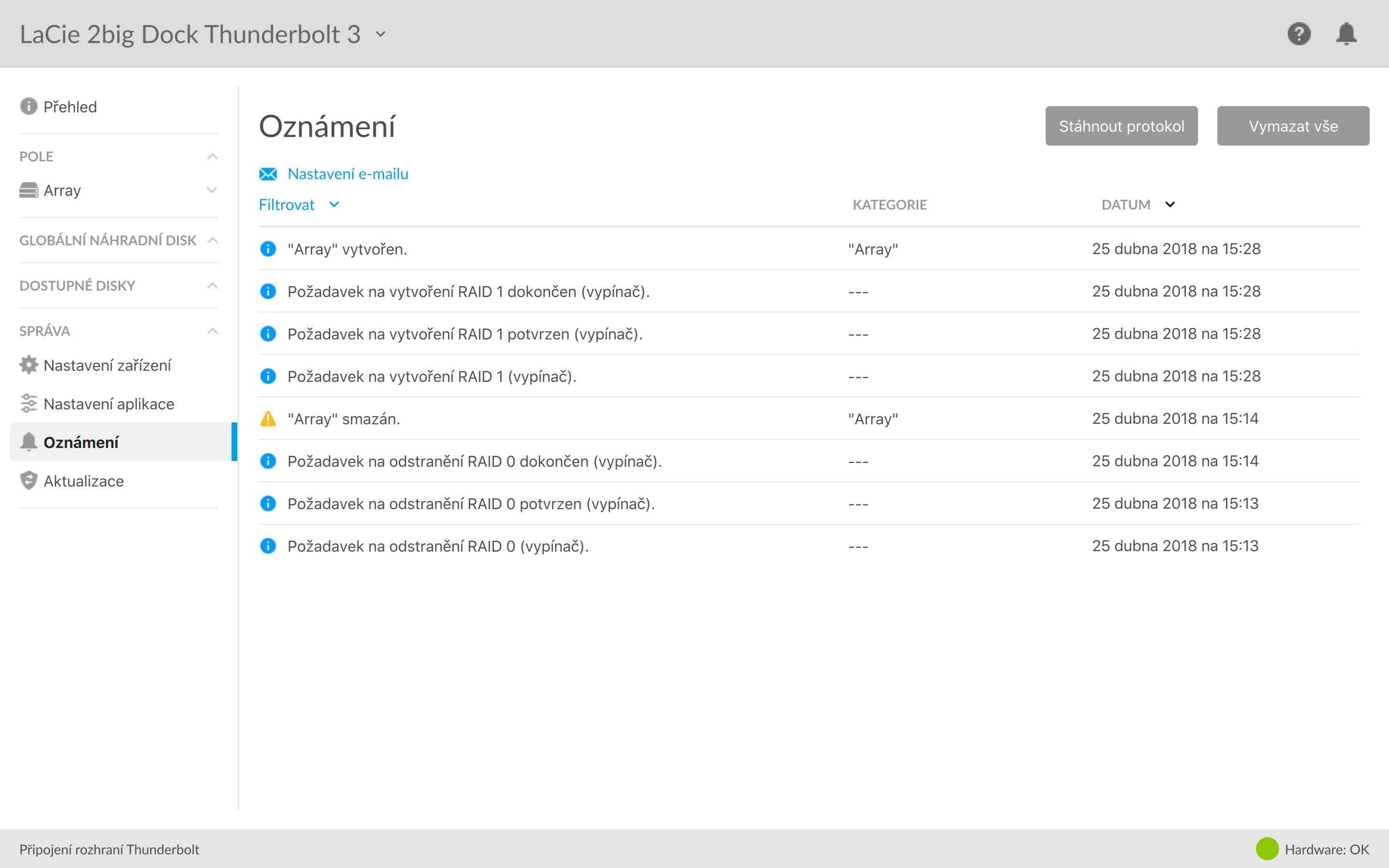
Task: Expand the Array item chevron
Action: (212, 190)
